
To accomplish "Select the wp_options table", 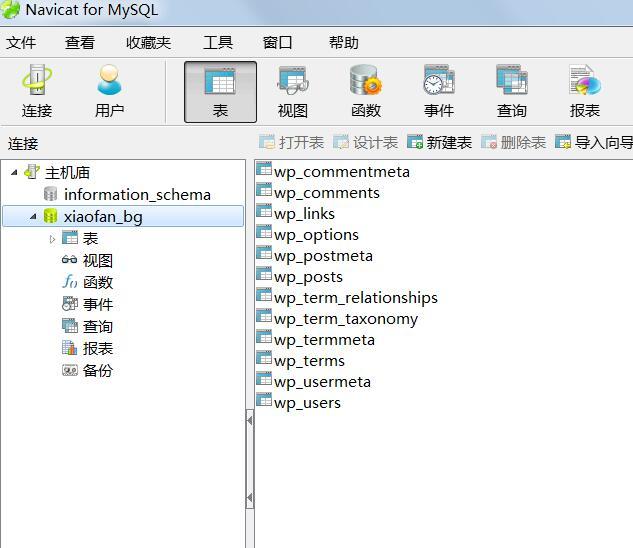I will click(x=316, y=235).
